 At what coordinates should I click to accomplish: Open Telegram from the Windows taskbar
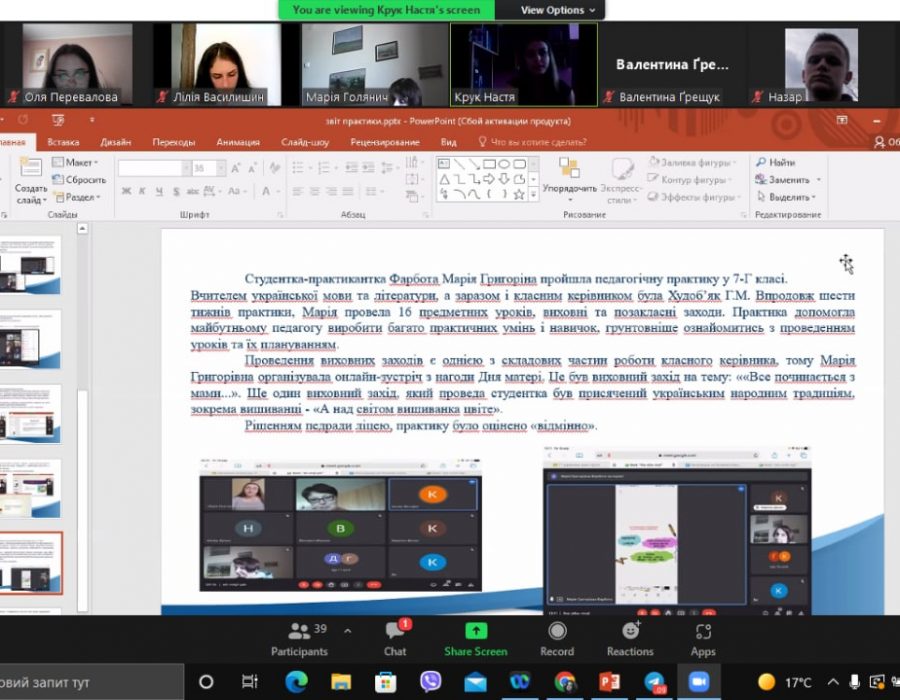pos(654,682)
